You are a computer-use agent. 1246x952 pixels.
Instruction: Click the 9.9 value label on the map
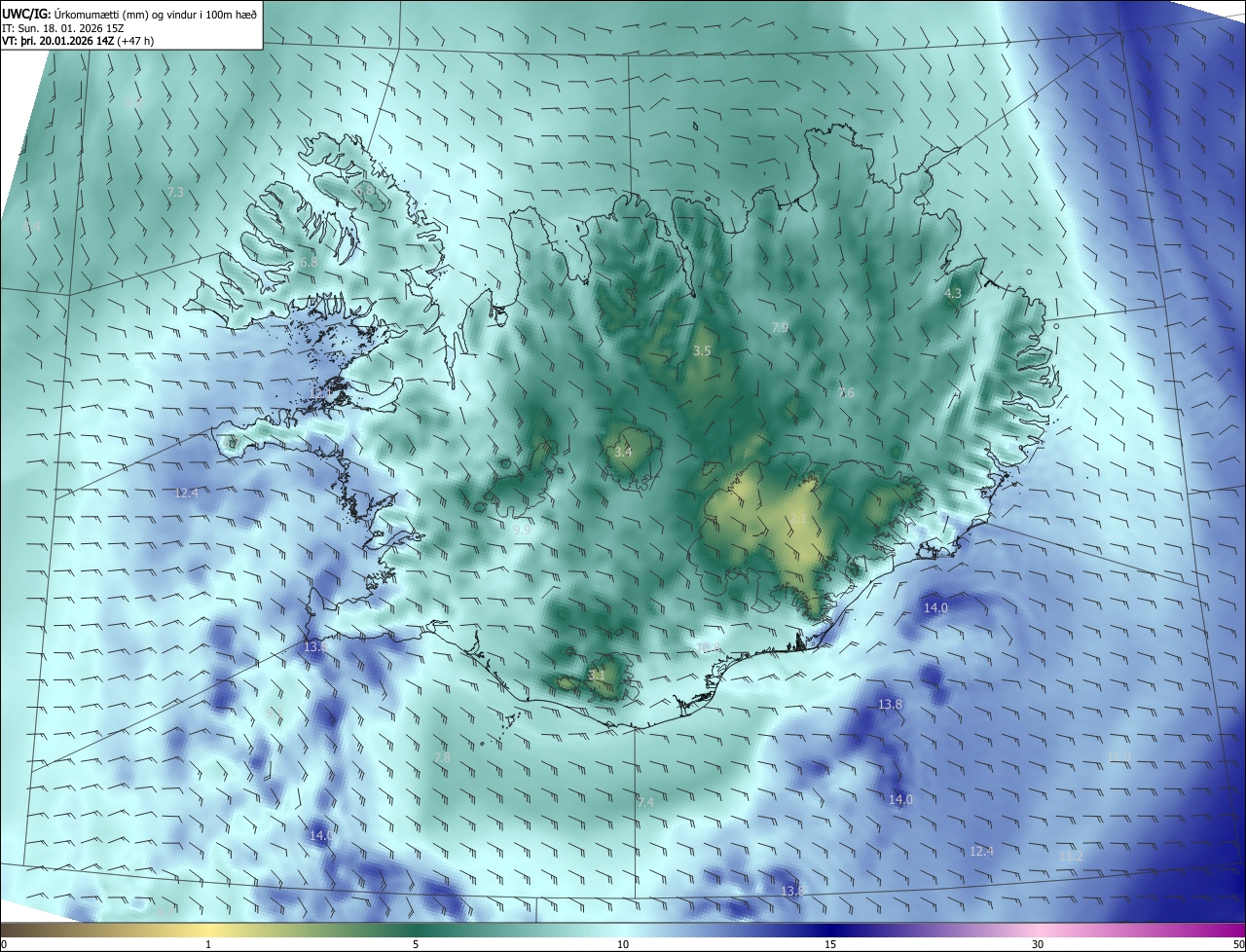click(x=522, y=530)
